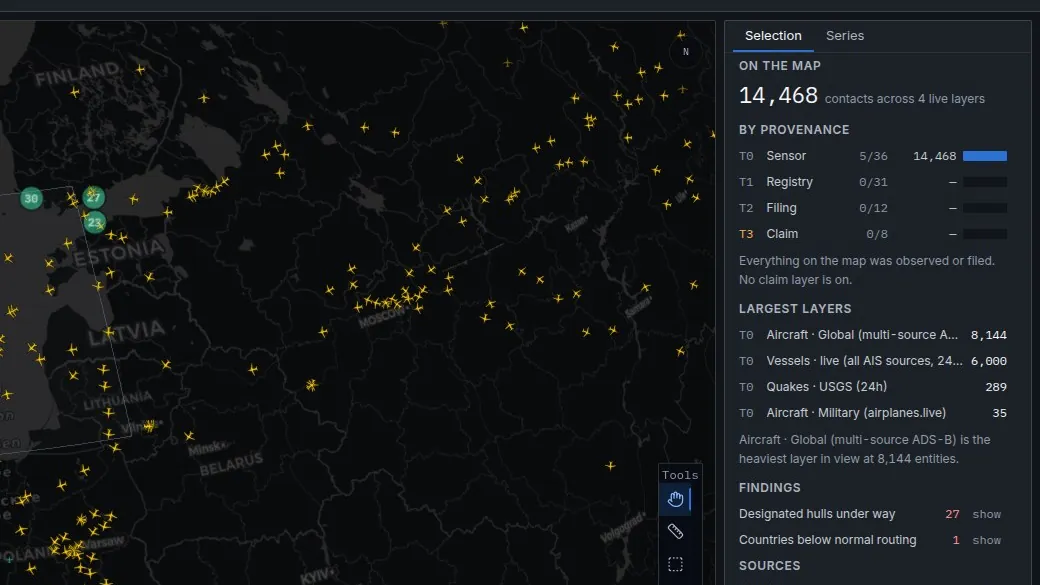Screen dimensions: 1040x585
Task: Click the Registry 0/31 layer ratio
Action: pyautogui.click(x=873, y=182)
